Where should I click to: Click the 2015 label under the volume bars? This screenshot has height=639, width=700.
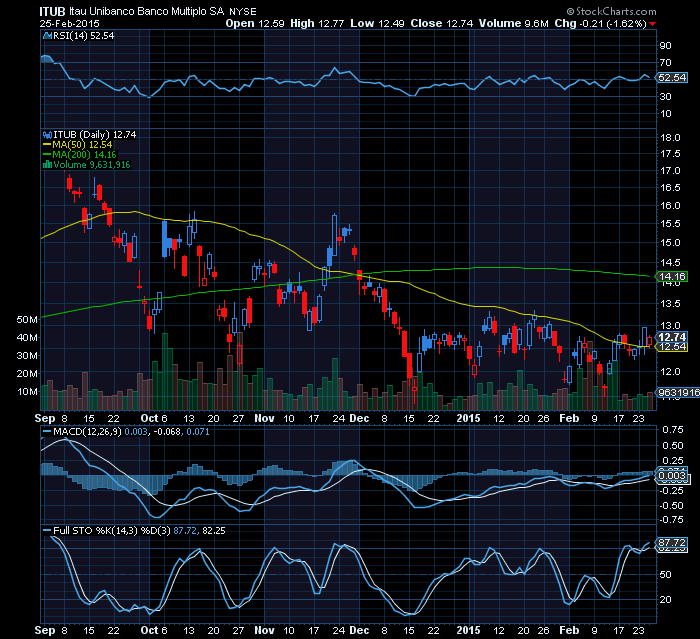[x=468, y=418]
